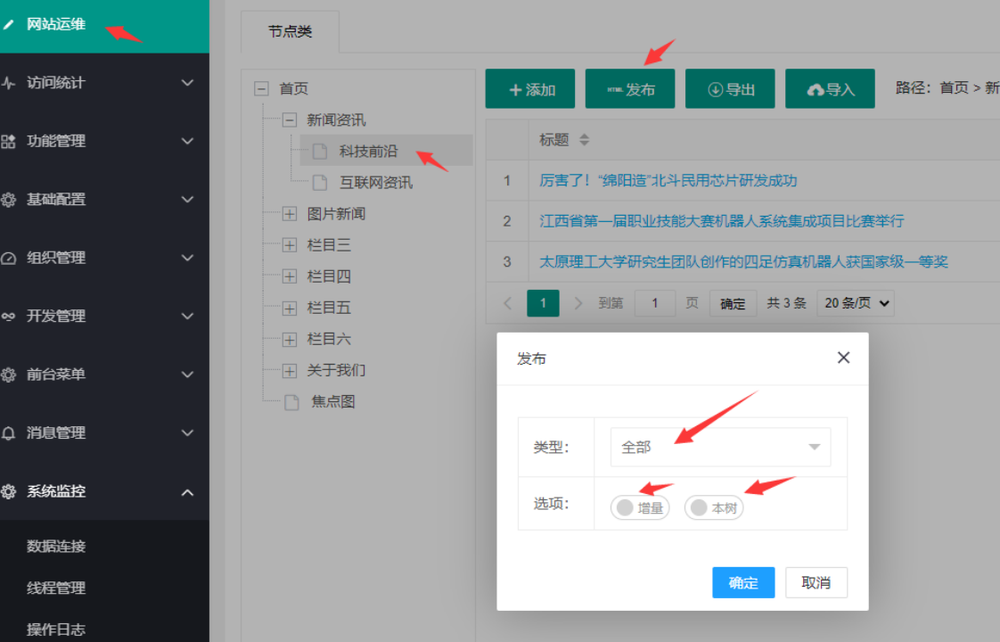Expand the 图片新闻 tree node
This screenshot has width=1000, height=642.
click(x=289, y=214)
